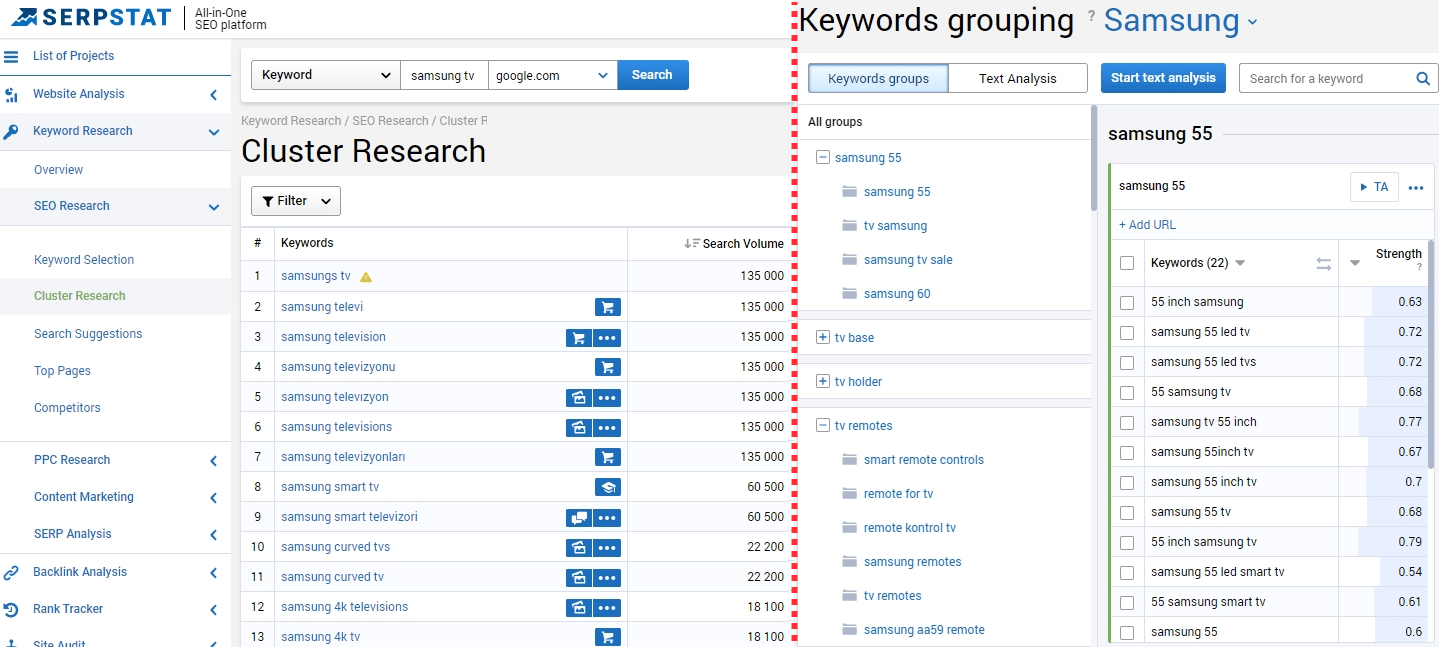
Task: Open the three-dot menu for samsung curved tv
Action: coord(607,577)
